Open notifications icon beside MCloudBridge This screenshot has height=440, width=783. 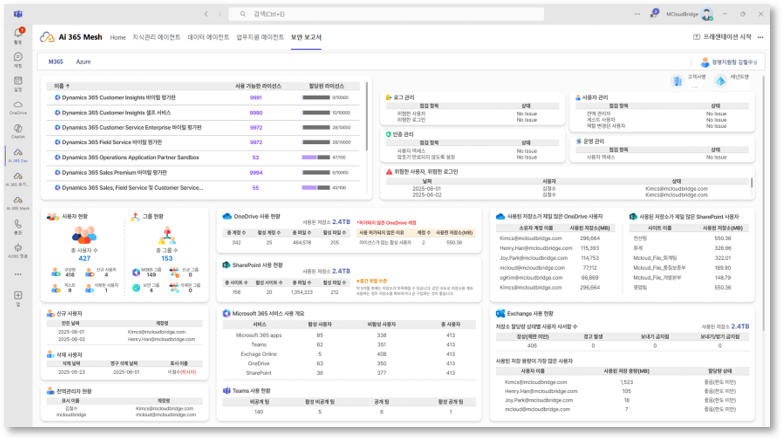654,13
